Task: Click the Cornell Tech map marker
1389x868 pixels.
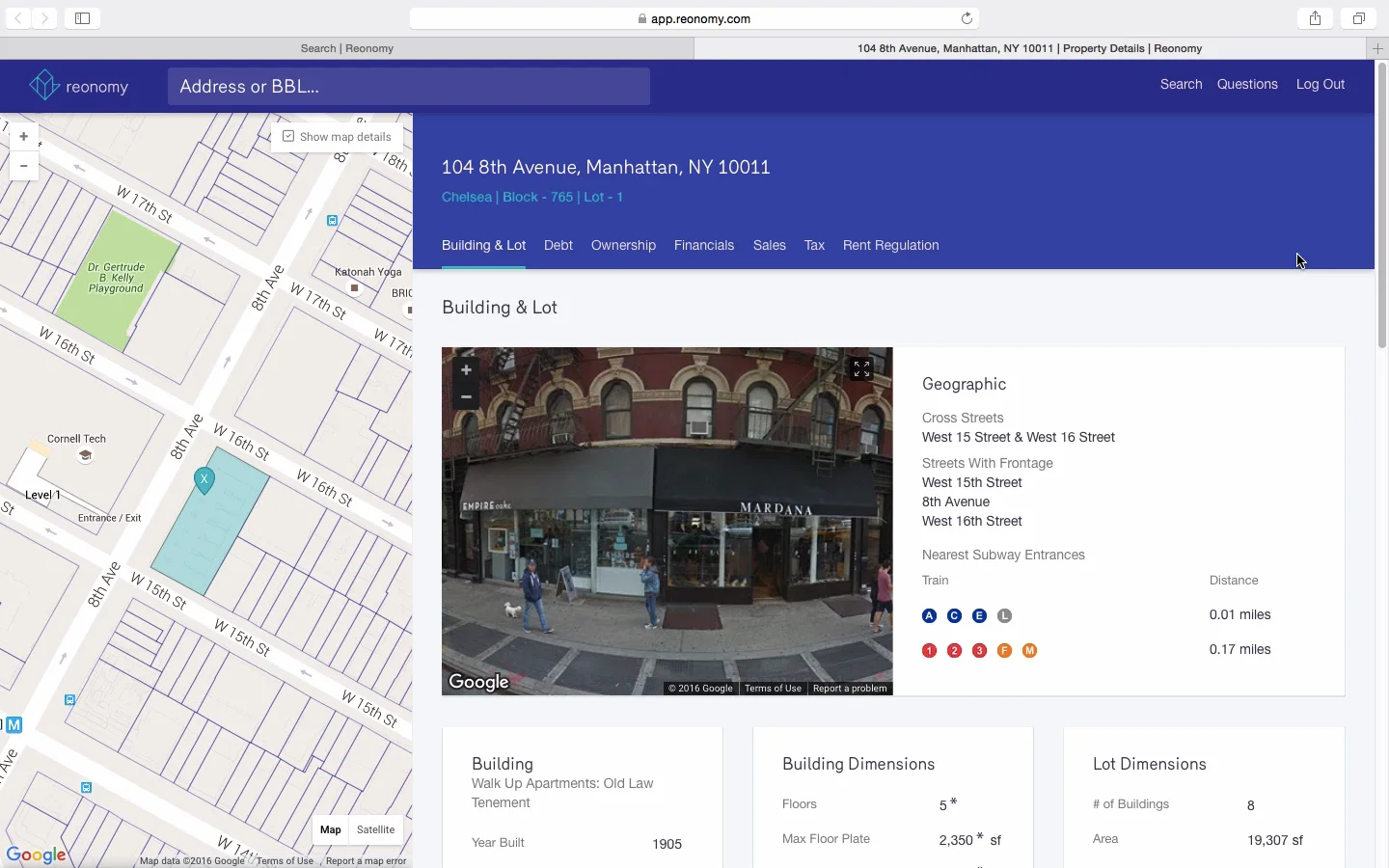Action: click(85, 456)
